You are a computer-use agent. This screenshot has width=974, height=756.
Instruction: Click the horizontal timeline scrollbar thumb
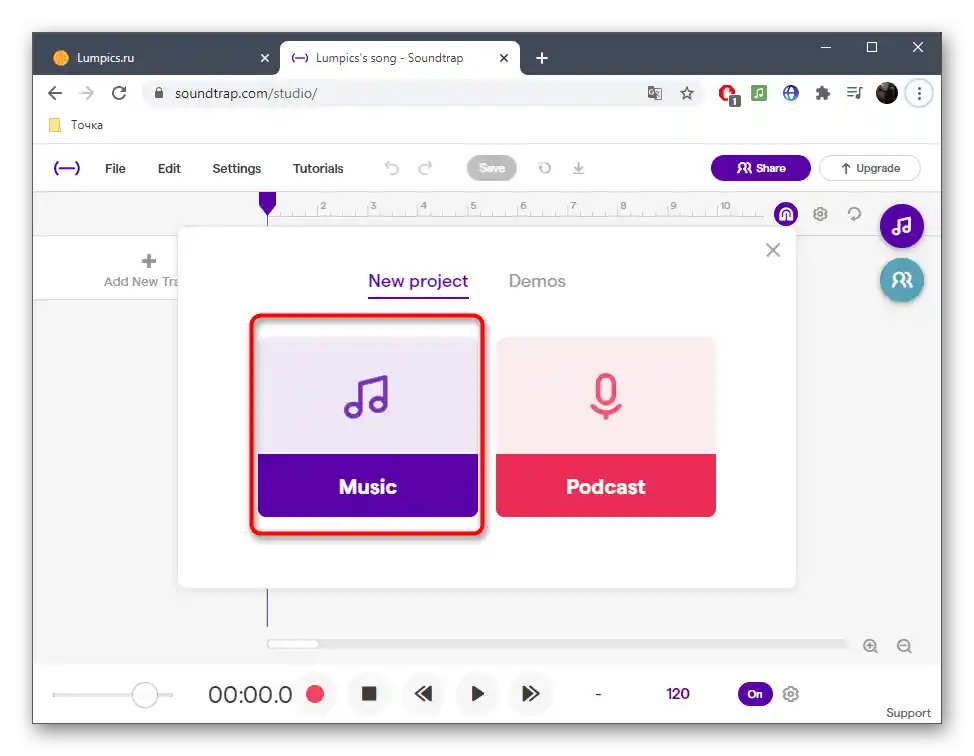tap(293, 644)
